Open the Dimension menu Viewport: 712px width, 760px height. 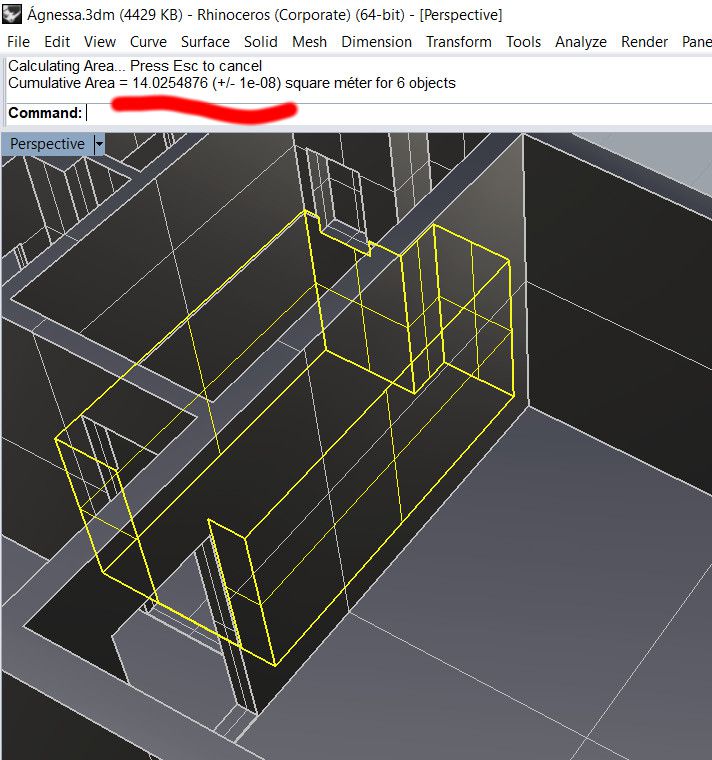[377, 42]
